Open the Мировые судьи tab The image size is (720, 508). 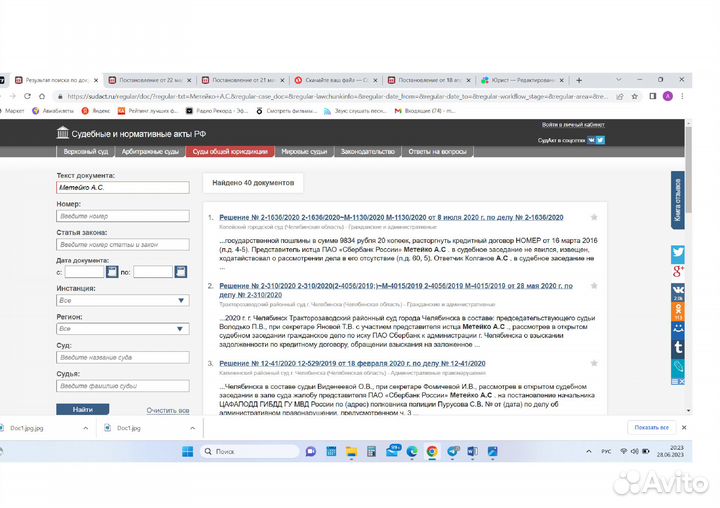coord(304,151)
